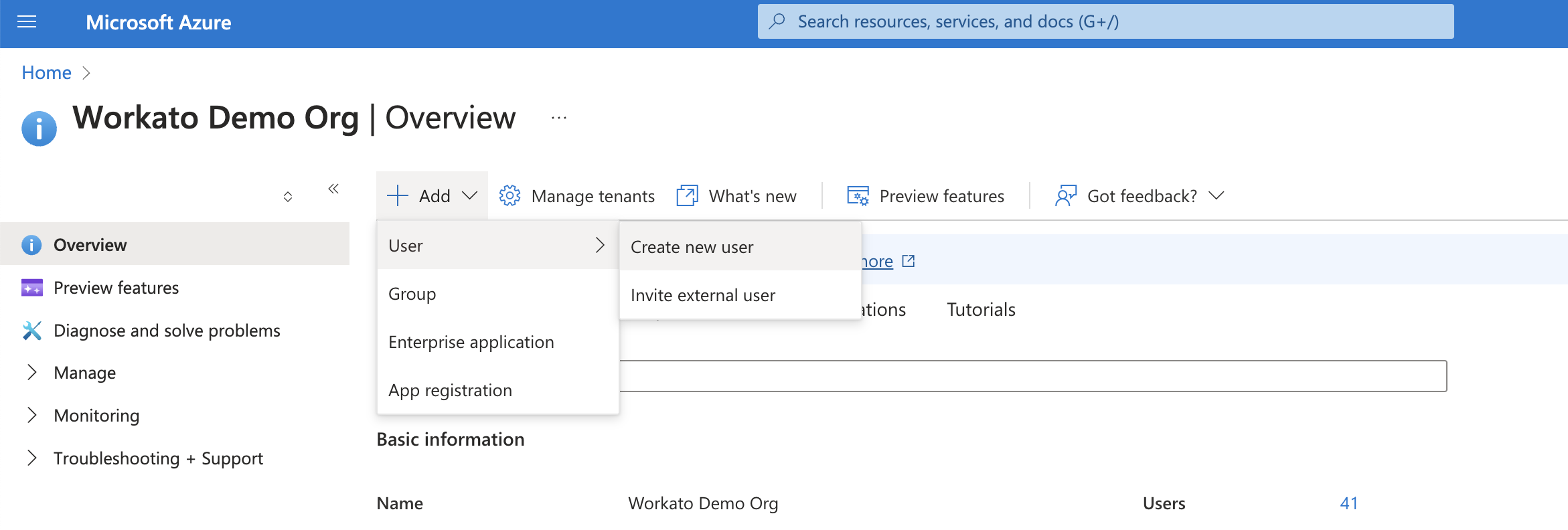This screenshot has height=530, width=1568.
Task: Choose Invite external user option
Action: click(x=702, y=295)
